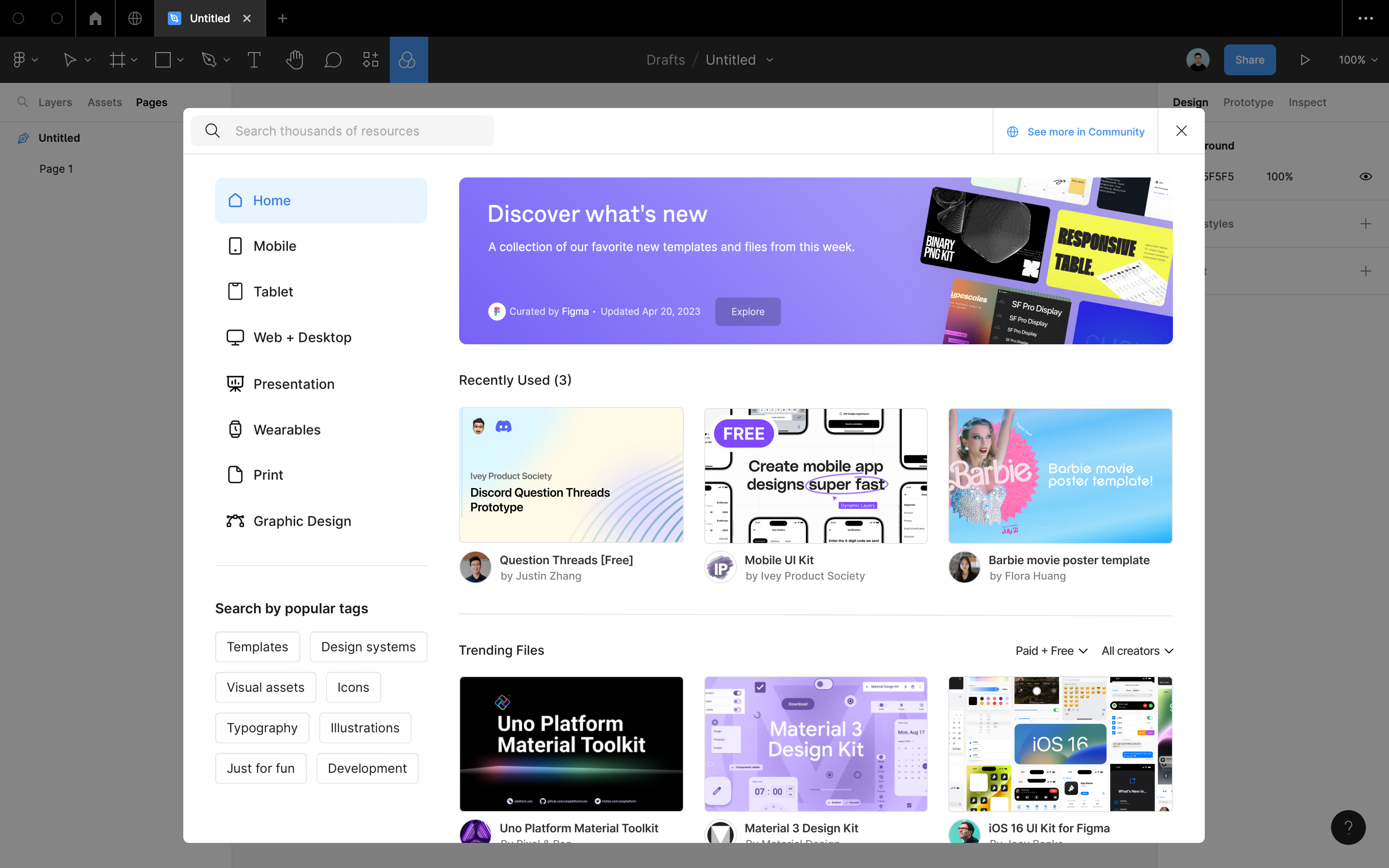Open a new tab with the plus icon

point(283,18)
